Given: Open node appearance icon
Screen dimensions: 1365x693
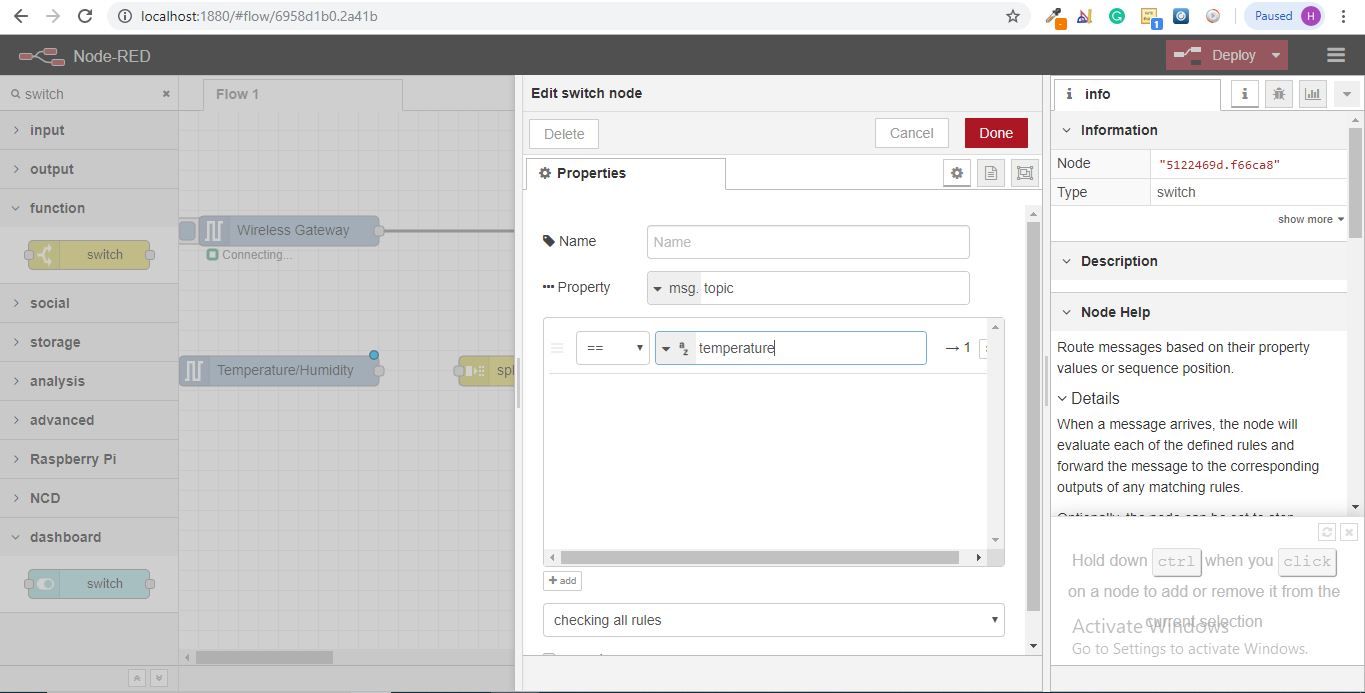Looking at the screenshot, I should pyautogui.click(x=1025, y=173).
